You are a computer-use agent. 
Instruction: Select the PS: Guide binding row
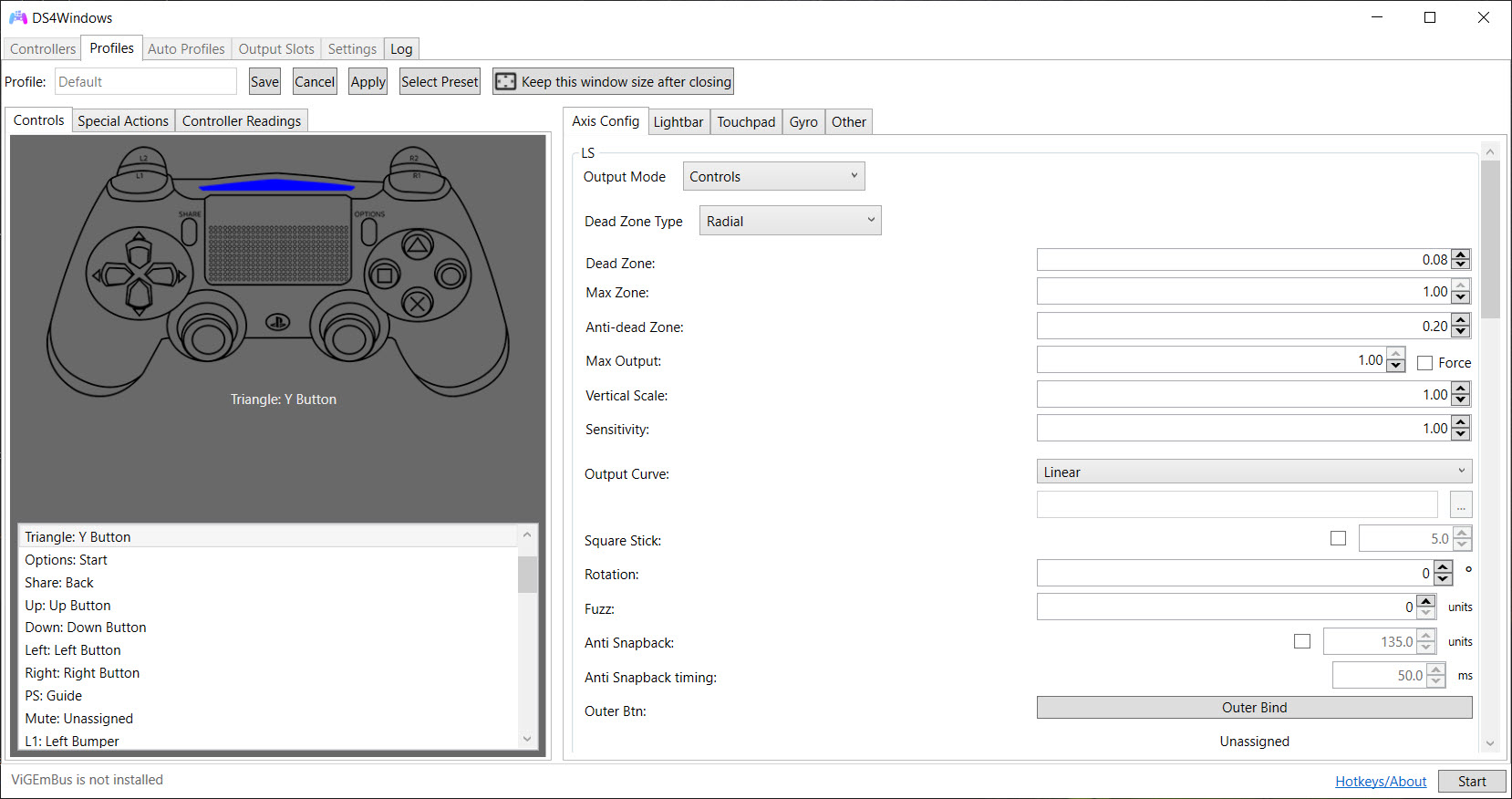pyautogui.click(x=268, y=696)
